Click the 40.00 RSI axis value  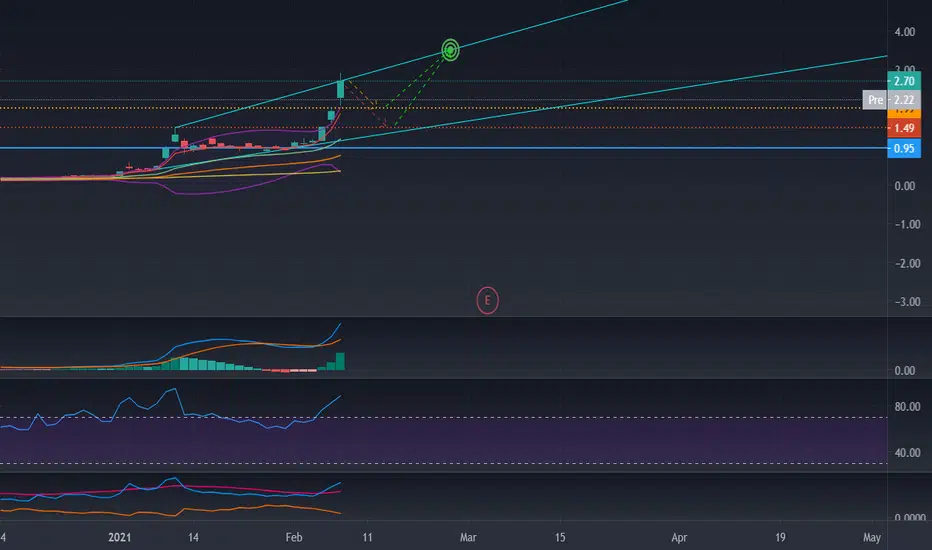pyautogui.click(x=907, y=452)
